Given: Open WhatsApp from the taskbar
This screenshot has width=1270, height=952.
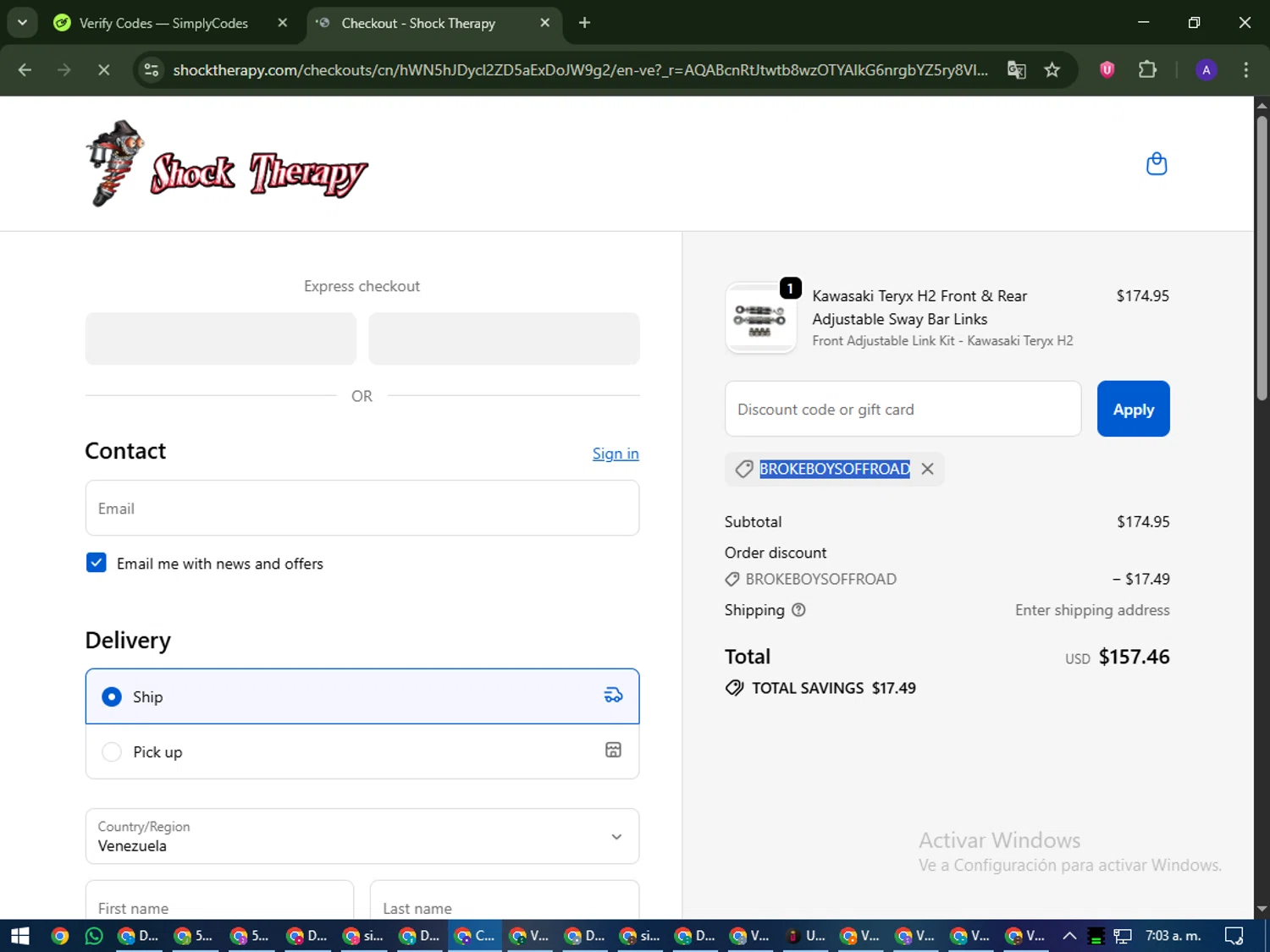Looking at the screenshot, I should click(x=94, y=936).
